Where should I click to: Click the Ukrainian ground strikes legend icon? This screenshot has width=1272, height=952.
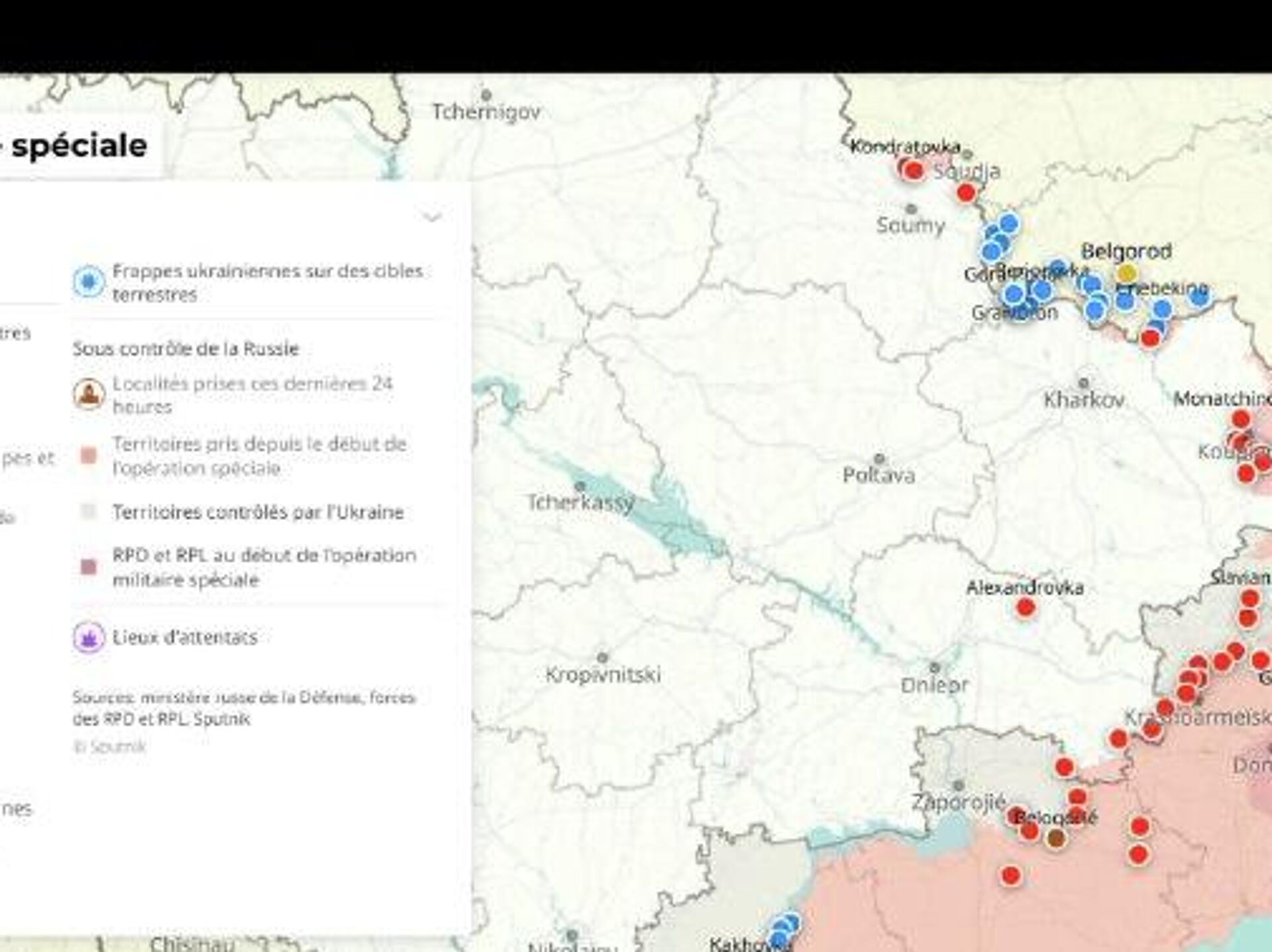[89, 282]
